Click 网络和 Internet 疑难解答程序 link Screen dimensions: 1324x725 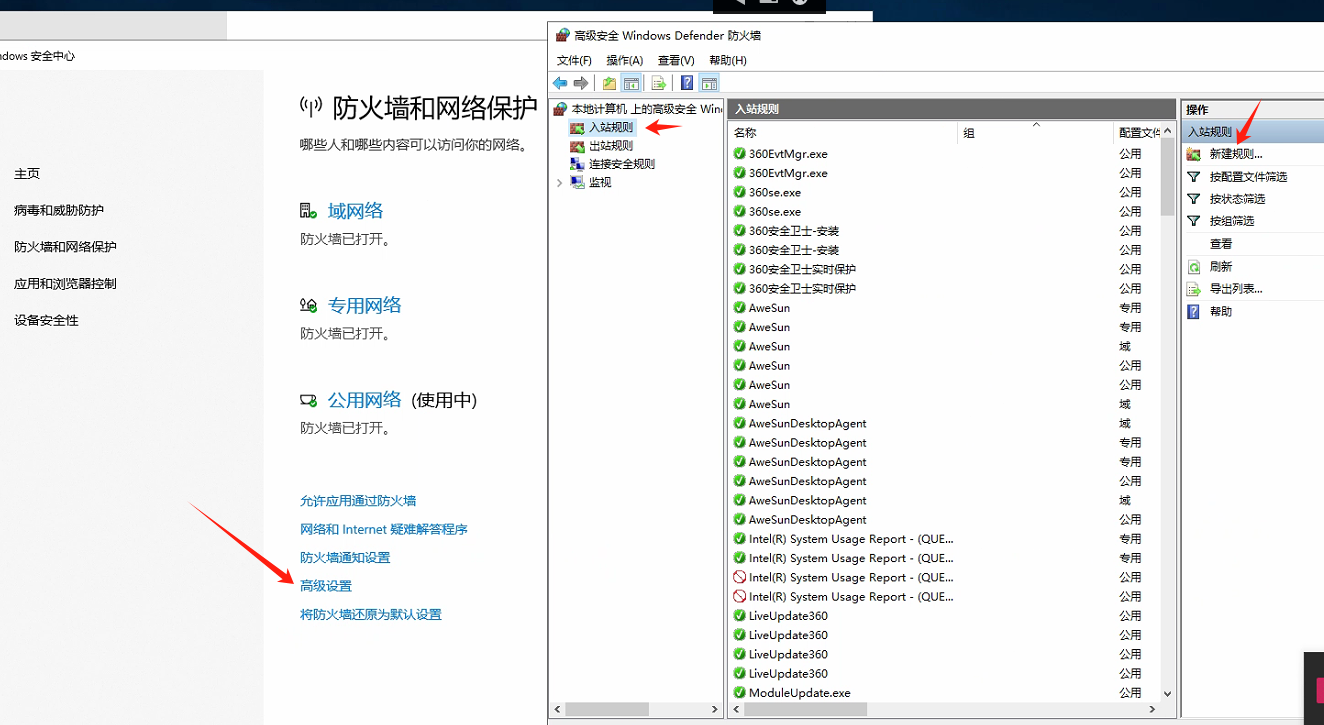(384, 529)
